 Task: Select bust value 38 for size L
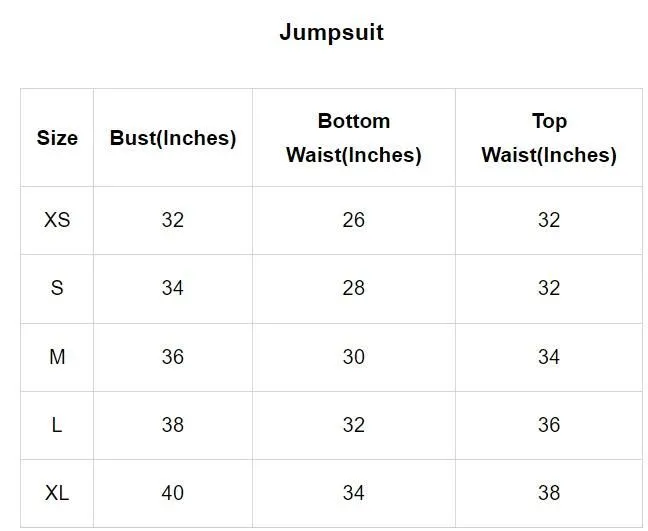(x=173, y=425)
